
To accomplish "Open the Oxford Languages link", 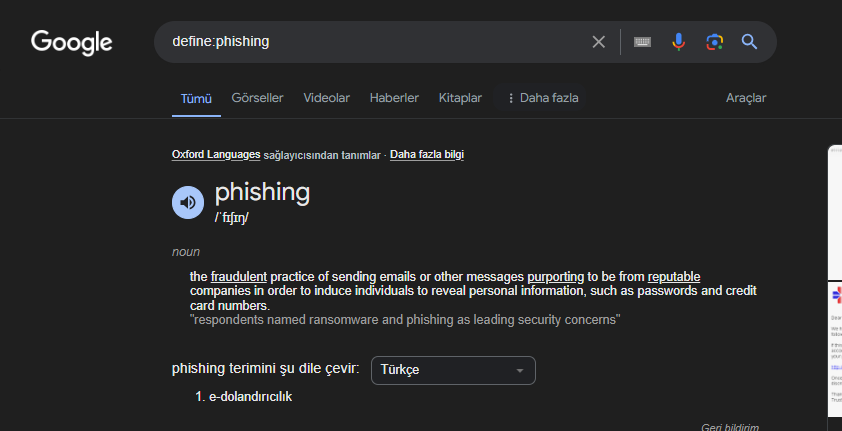I will pyautogui.click(x=216, y=155).
